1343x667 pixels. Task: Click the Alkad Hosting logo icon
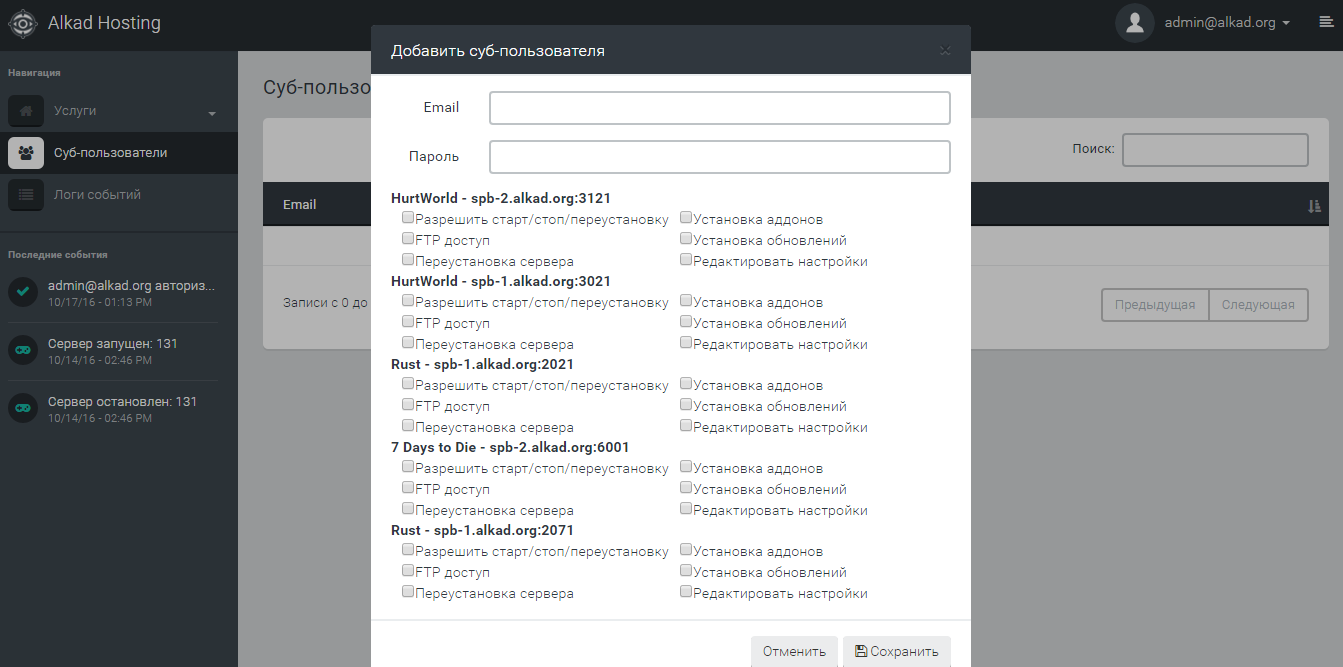(23, 23)
